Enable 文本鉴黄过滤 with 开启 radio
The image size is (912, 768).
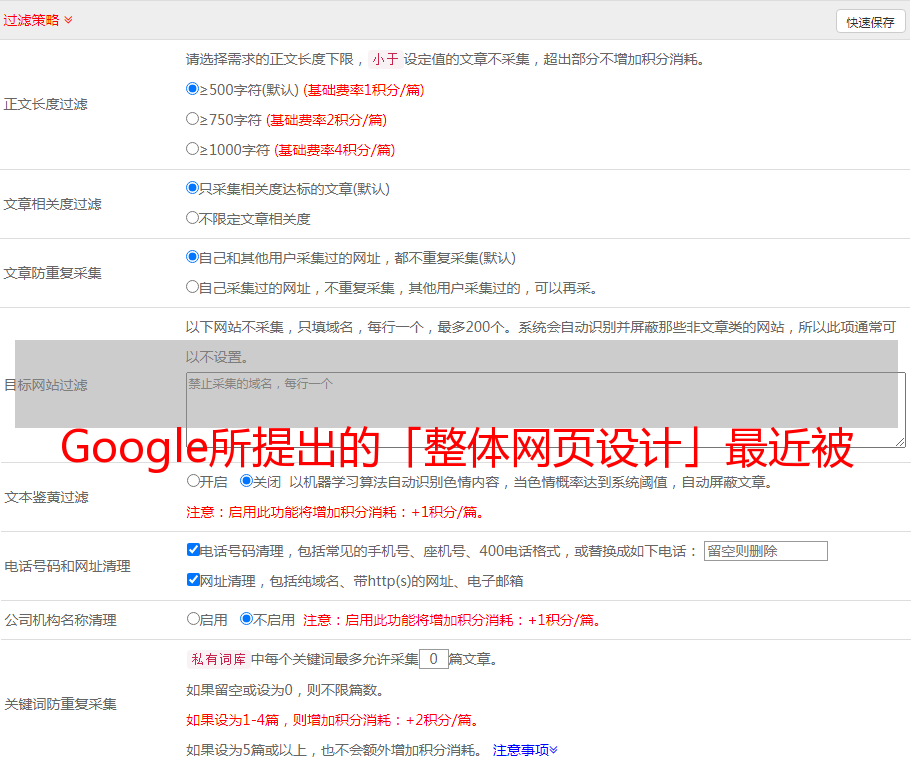[193, 481]
